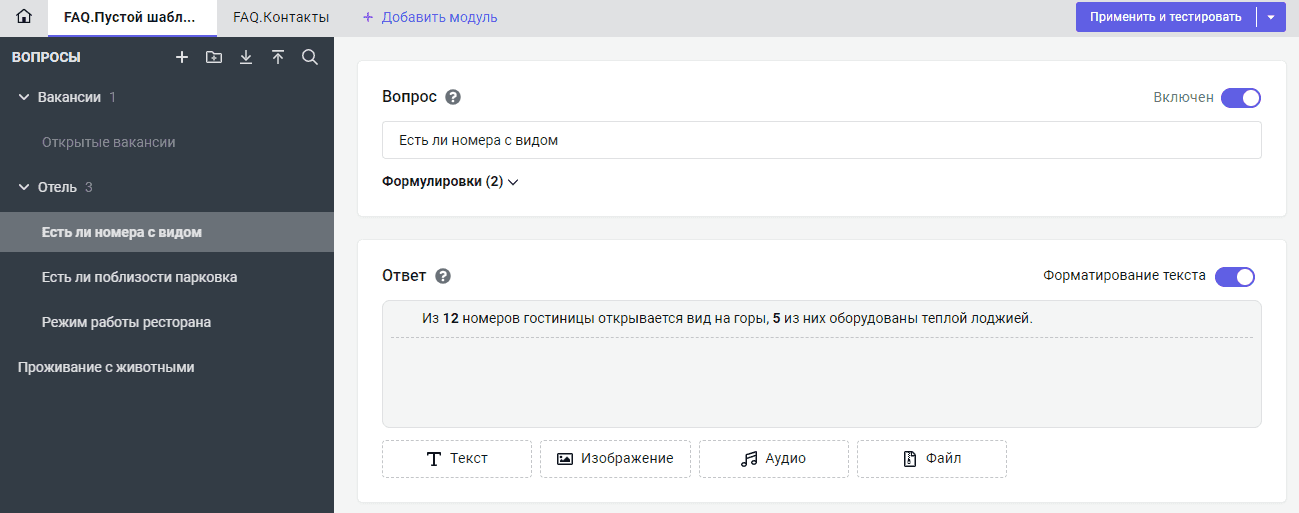Click the Вопрос text input field

coord(821,141)
